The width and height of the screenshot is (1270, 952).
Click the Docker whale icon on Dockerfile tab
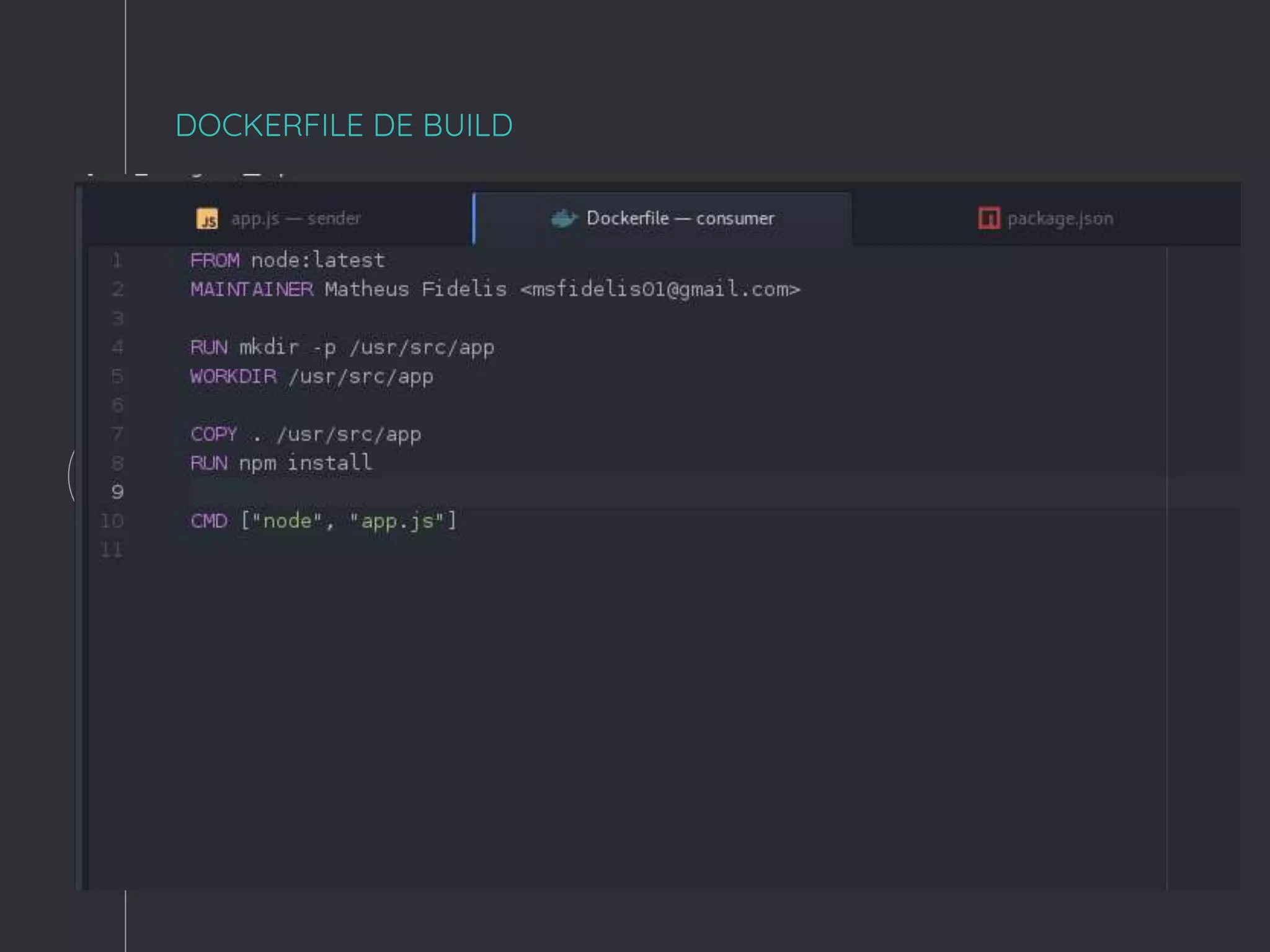pyautogui.click(x=564, y=218)
